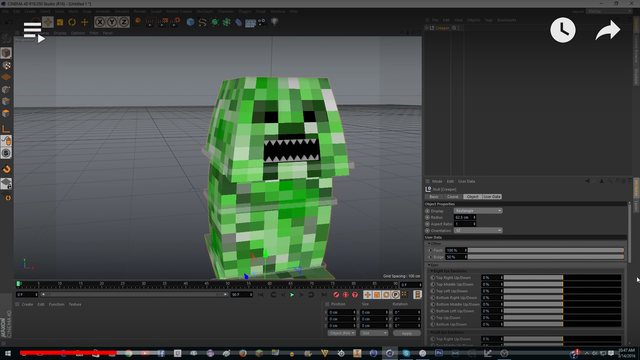Add a Light object

tap(275, 22)
